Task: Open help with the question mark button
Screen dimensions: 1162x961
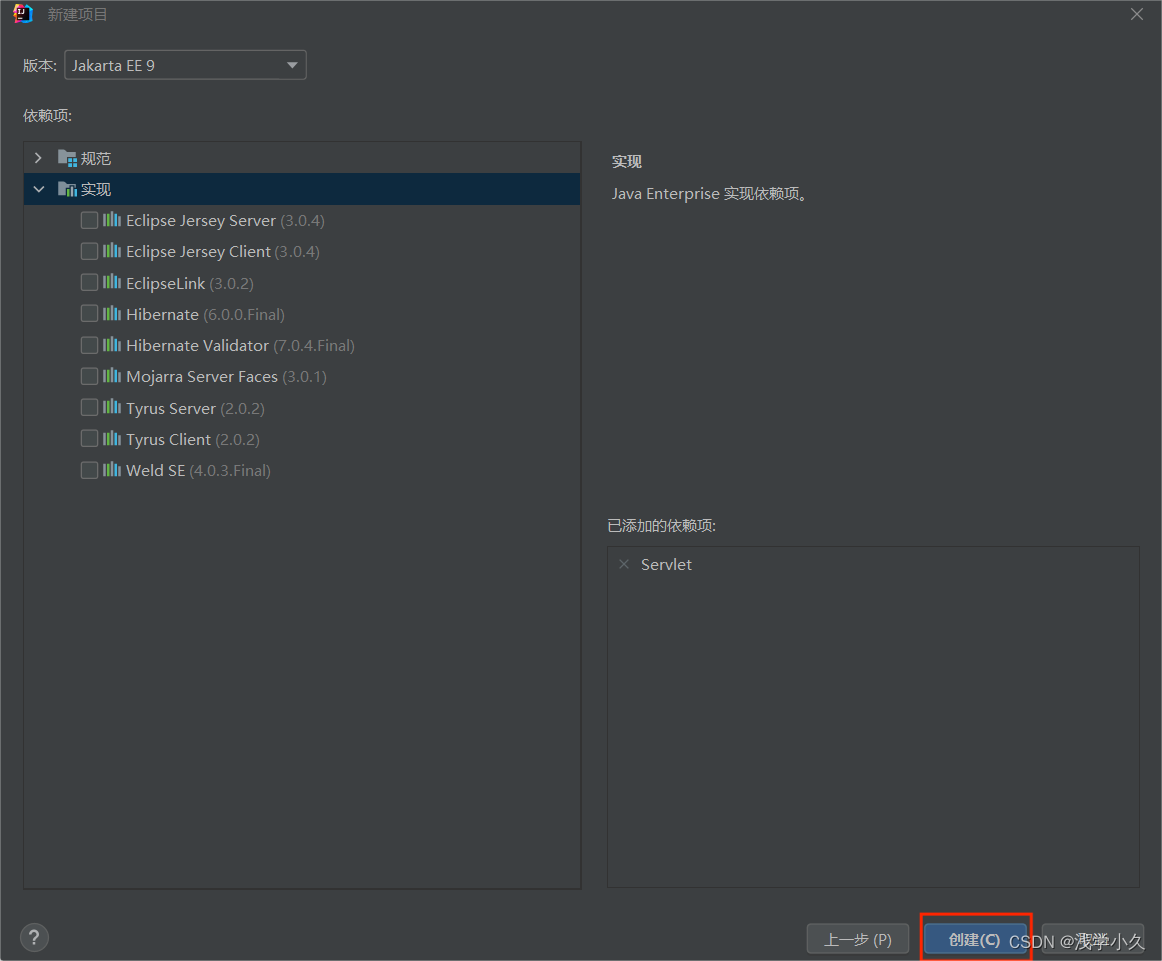Action: [x=34, y=937]
